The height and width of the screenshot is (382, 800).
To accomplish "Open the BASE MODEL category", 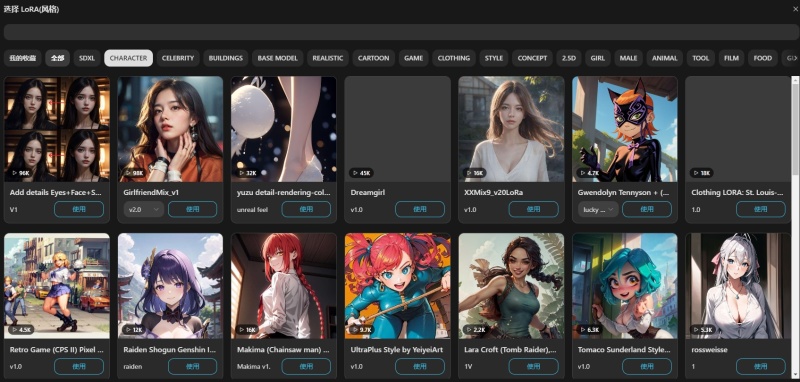I will click(278, 58).
